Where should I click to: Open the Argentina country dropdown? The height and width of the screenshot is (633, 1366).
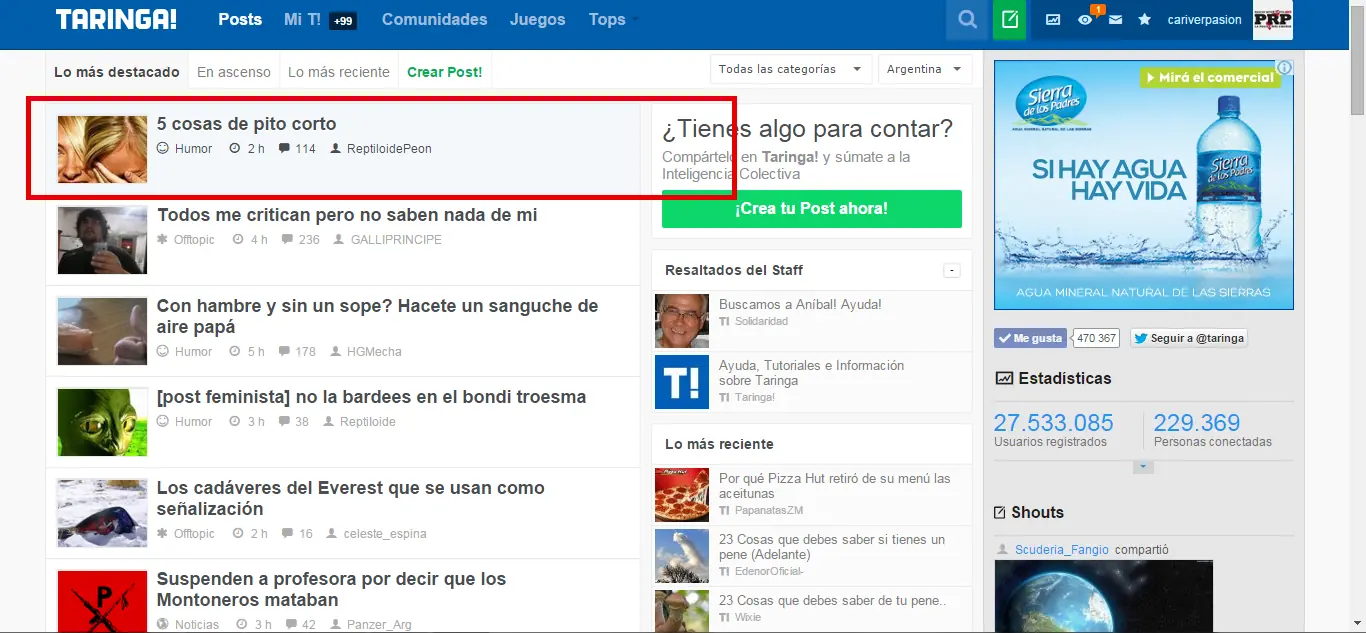(925, 69)
